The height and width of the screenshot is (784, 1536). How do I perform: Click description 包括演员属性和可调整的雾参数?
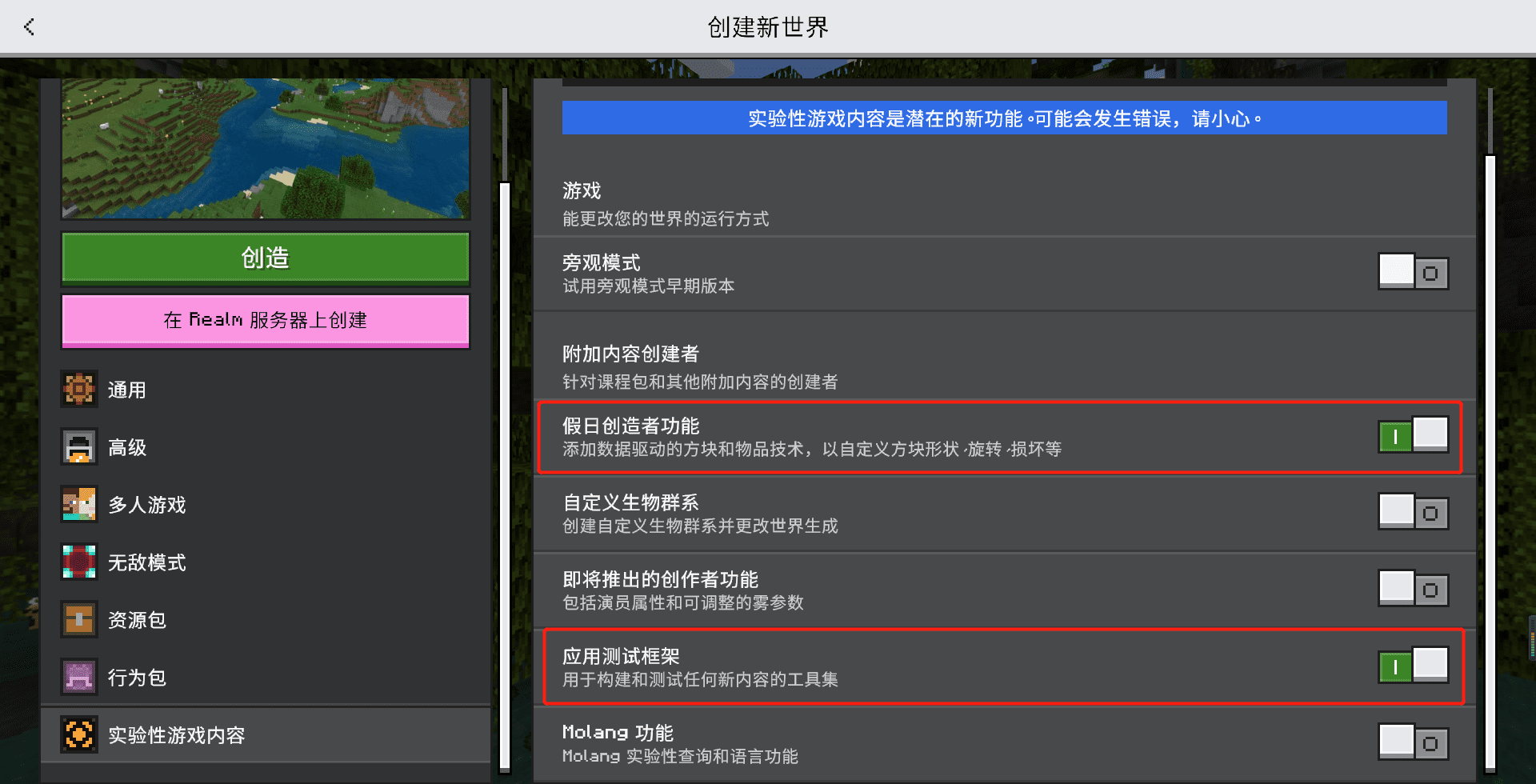[x=683, y=602]
